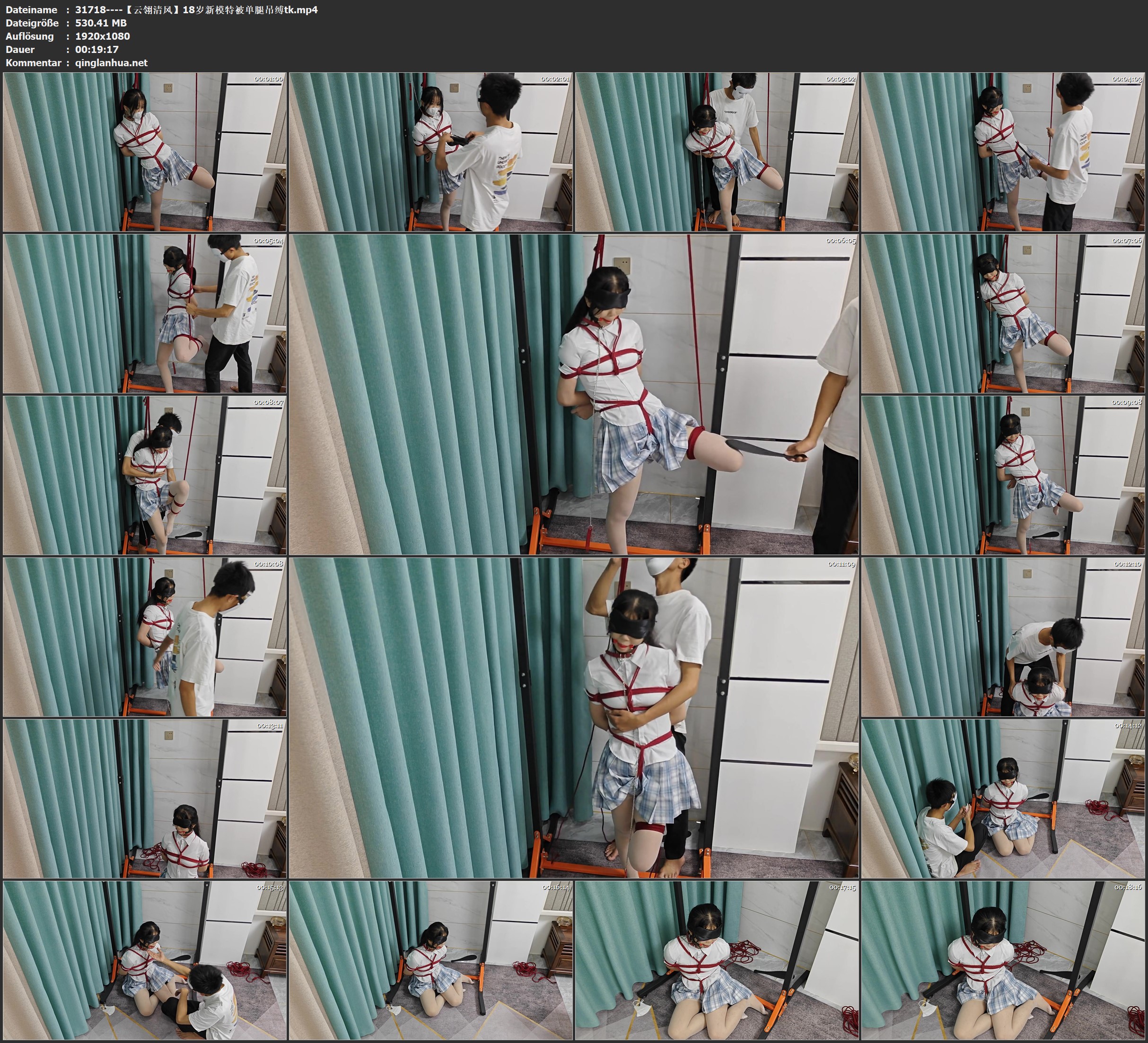
Task: Click the frame at 00:10:08
Action: (x=145, y=636)
